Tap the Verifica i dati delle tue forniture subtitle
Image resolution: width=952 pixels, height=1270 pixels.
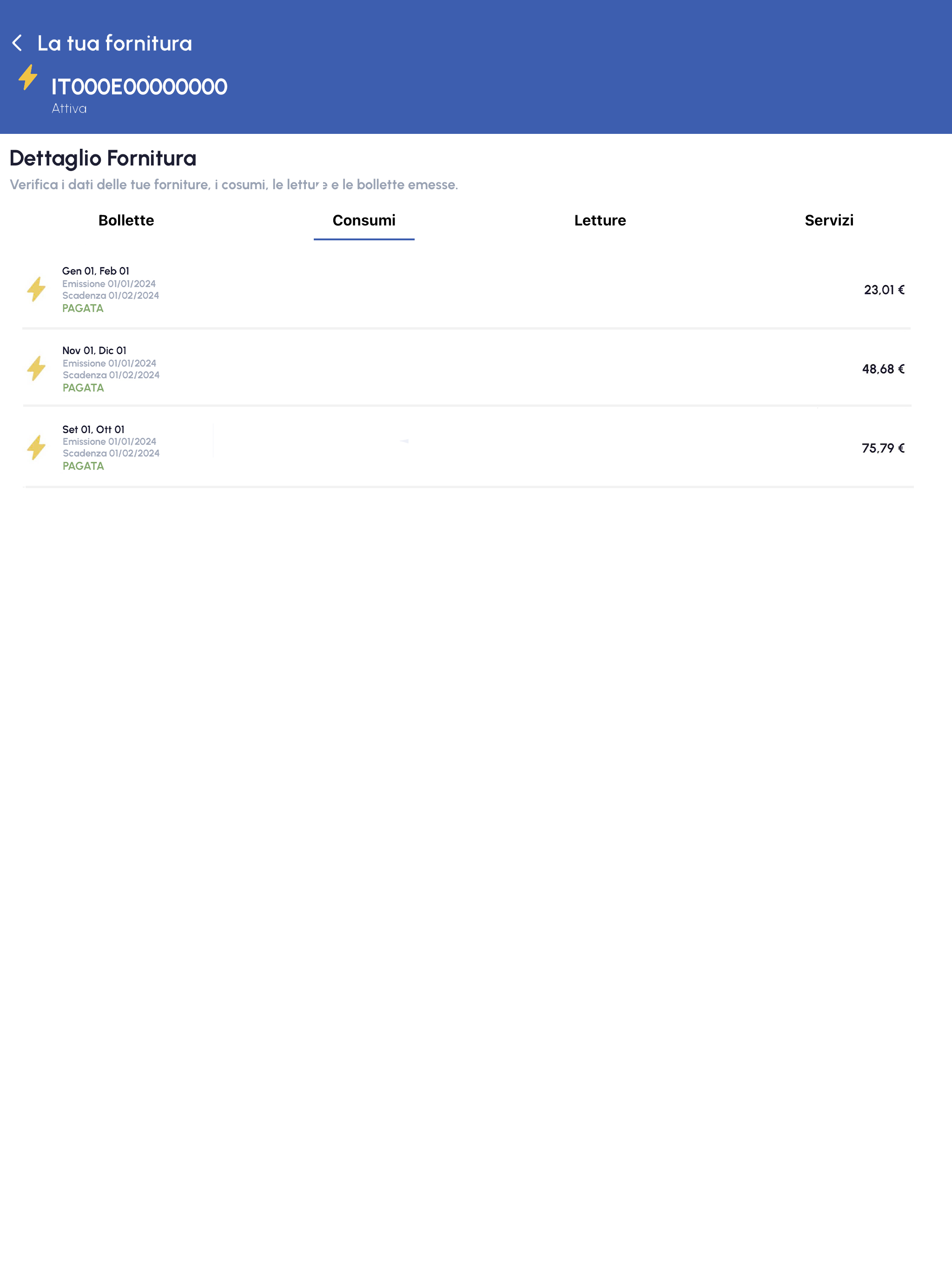click(x=234, y=185)
